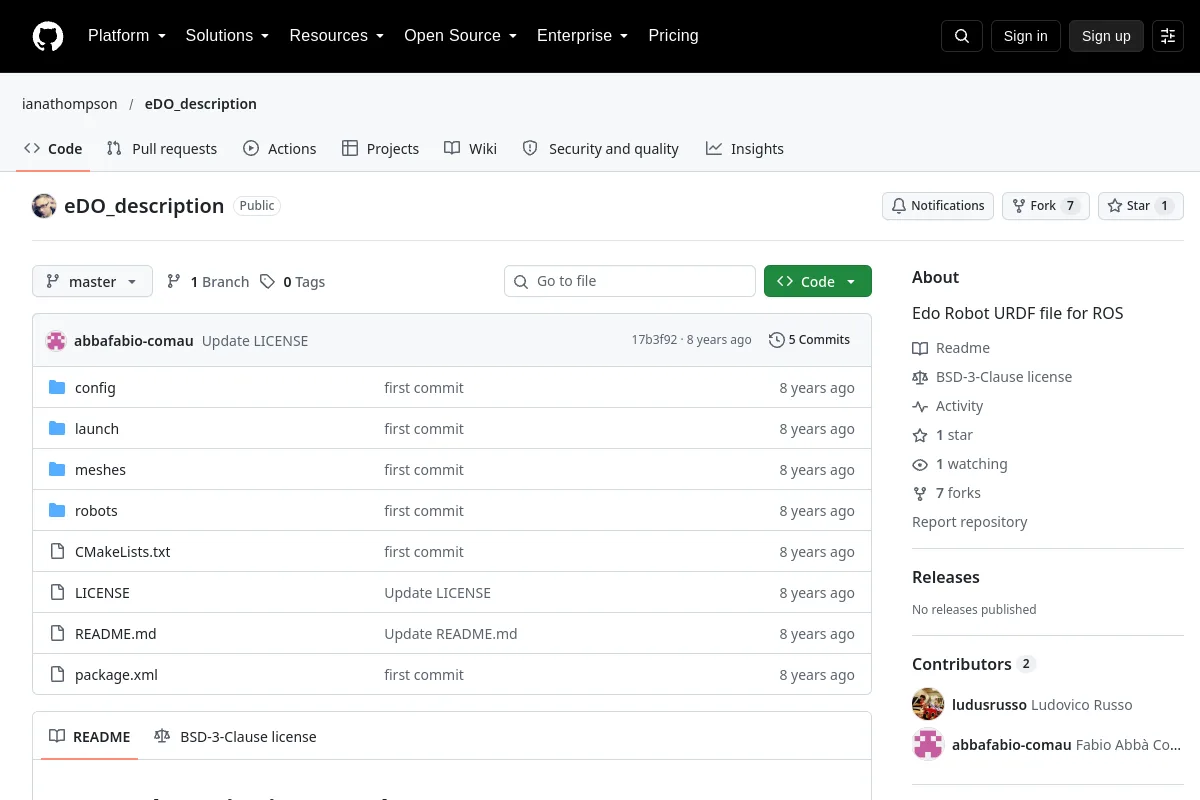This screenshot has height=800, width=1200.
Task: Click the Report repository link
Action: point(970,522)
